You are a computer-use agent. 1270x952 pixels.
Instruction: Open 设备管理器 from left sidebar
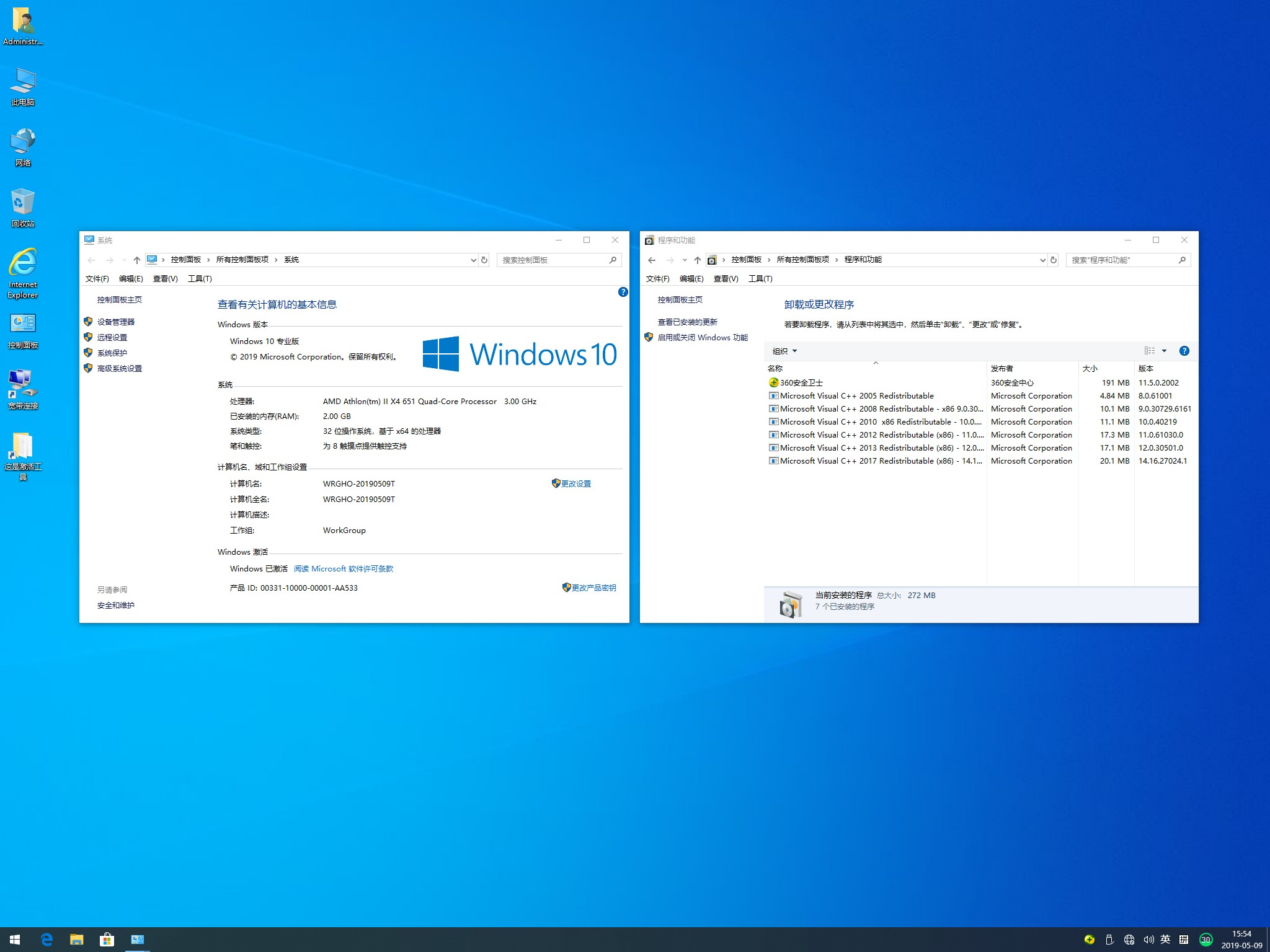[x=115, y=322]
